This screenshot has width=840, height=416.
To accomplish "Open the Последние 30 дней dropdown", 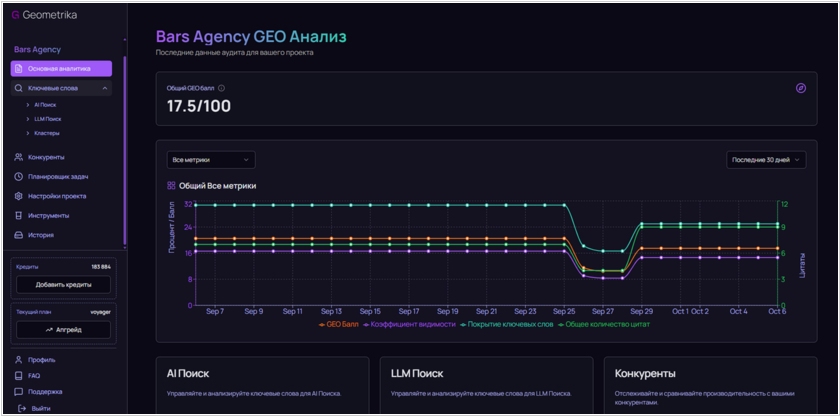I will pyautogui.click(x=766, y=160).
